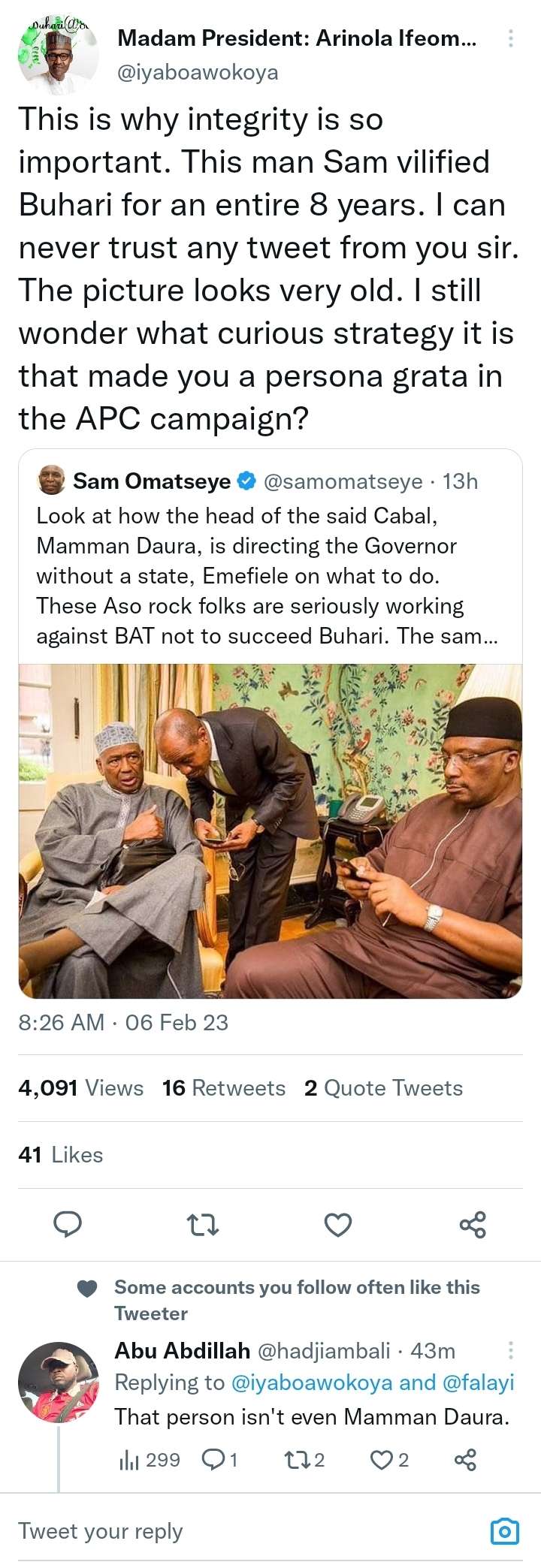Retweet the main tweet

(202, 1225)
